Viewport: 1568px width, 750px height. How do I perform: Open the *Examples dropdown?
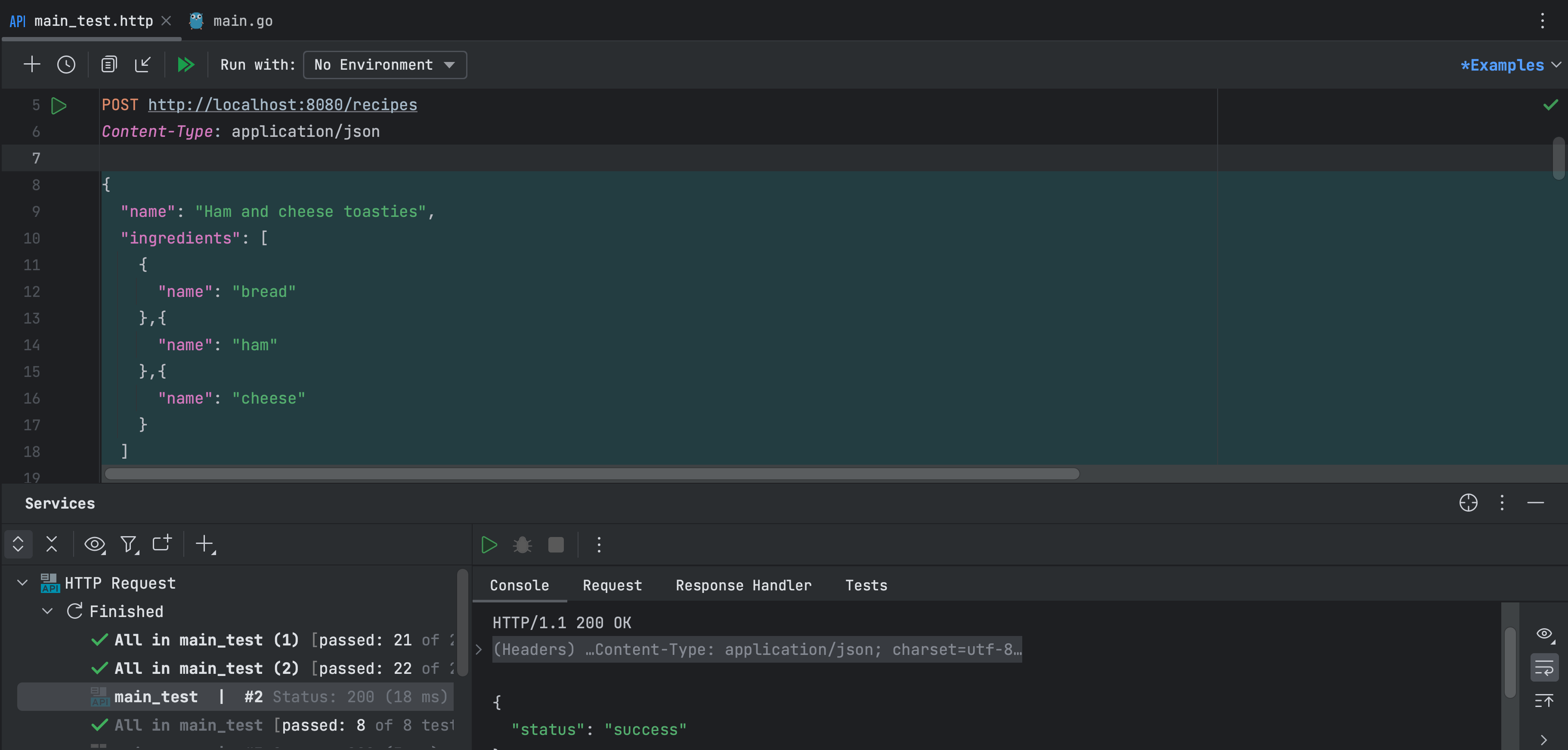tap(1509, 65)
